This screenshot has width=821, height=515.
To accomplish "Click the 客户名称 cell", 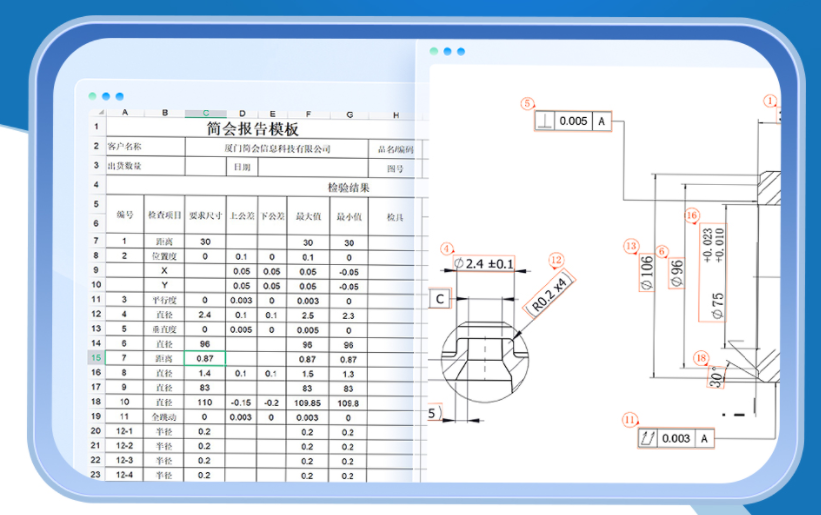I will click(x=146, y=147).
